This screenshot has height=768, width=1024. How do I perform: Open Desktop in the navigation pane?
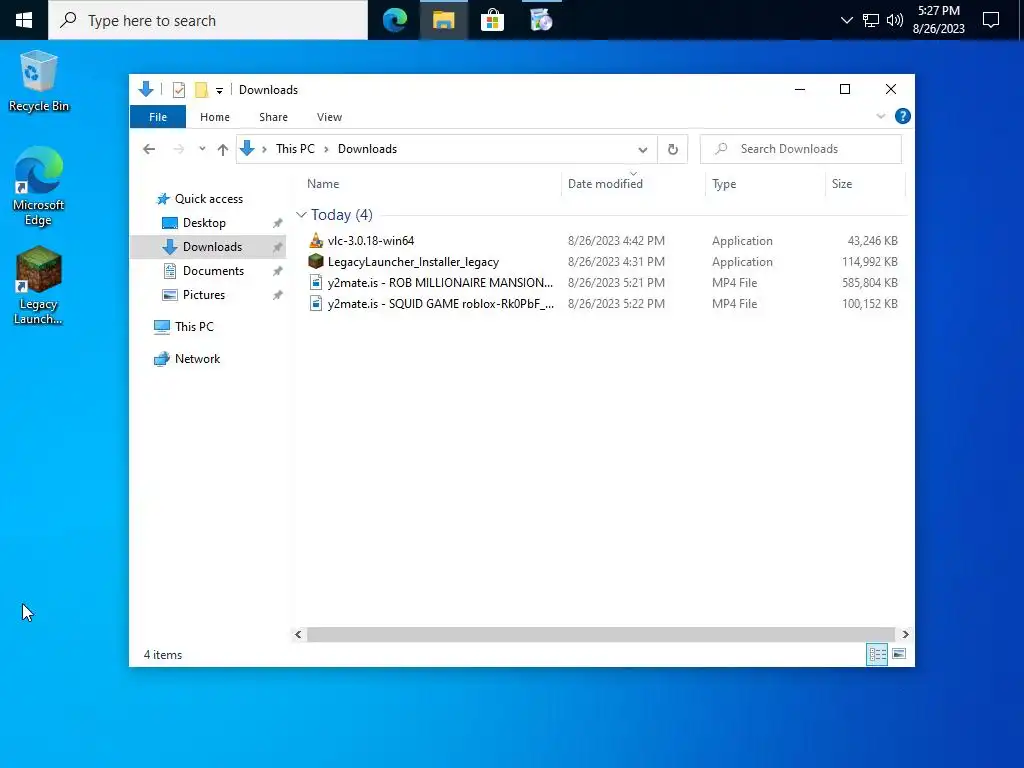(204, 223)
